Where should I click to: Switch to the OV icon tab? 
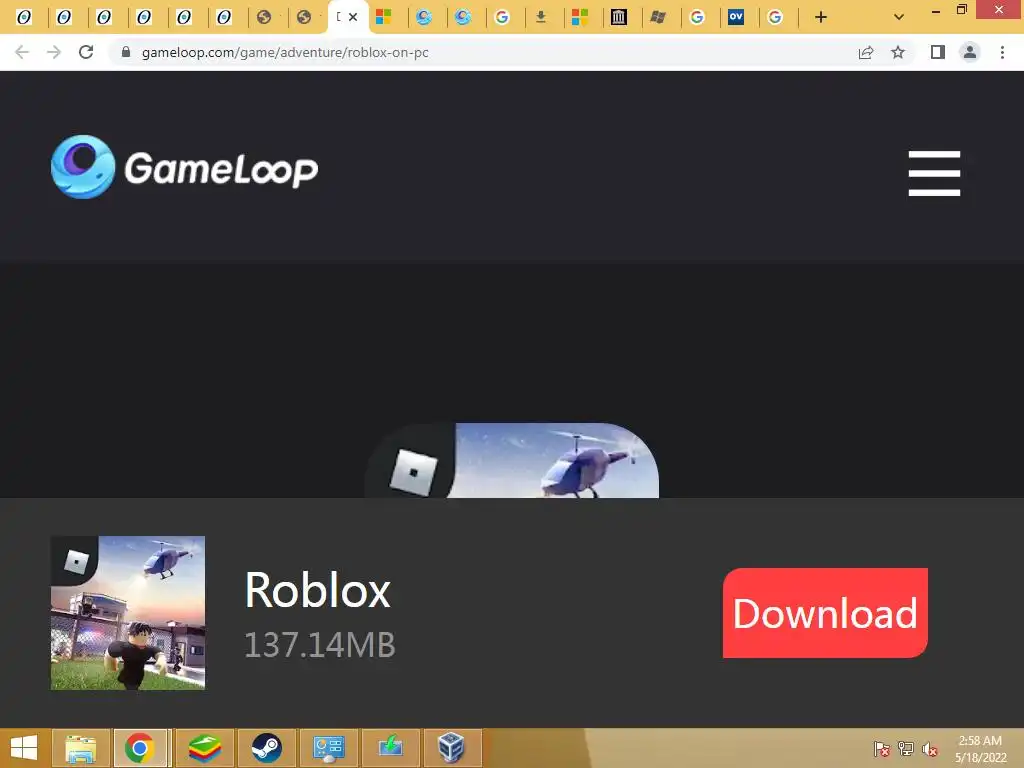pyautogui.click(x=736, y=17)
